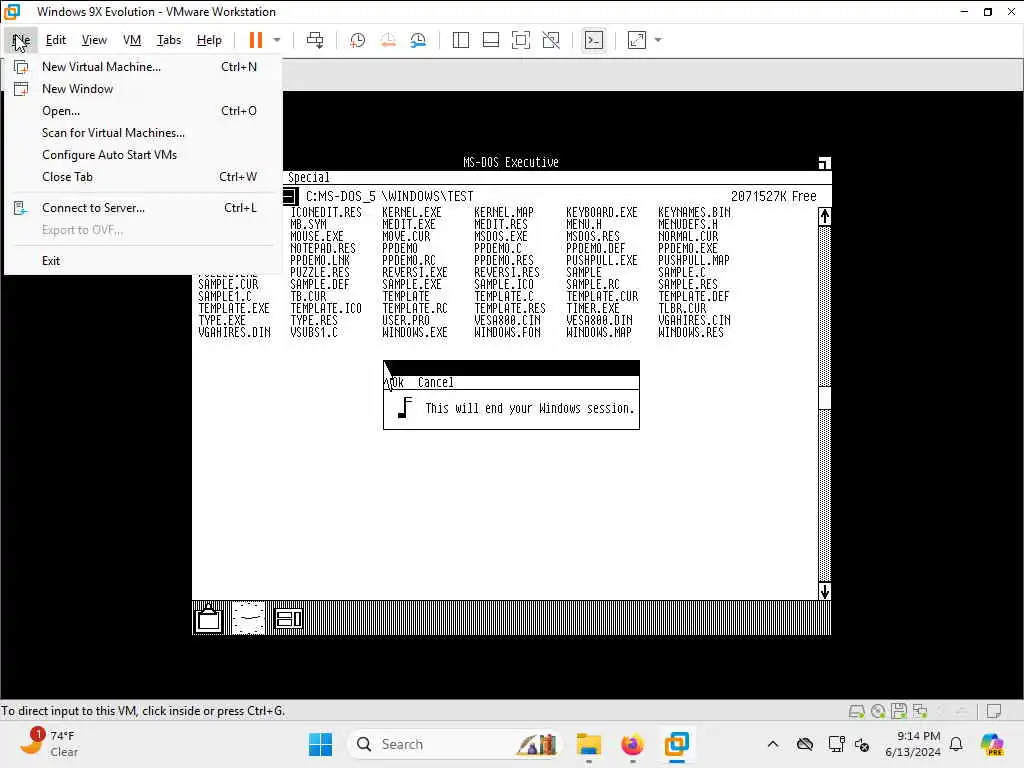Viewport: 1024px width, 768px height.
Task: Select file MSDOS.EXE
Action: coord(501,236)
